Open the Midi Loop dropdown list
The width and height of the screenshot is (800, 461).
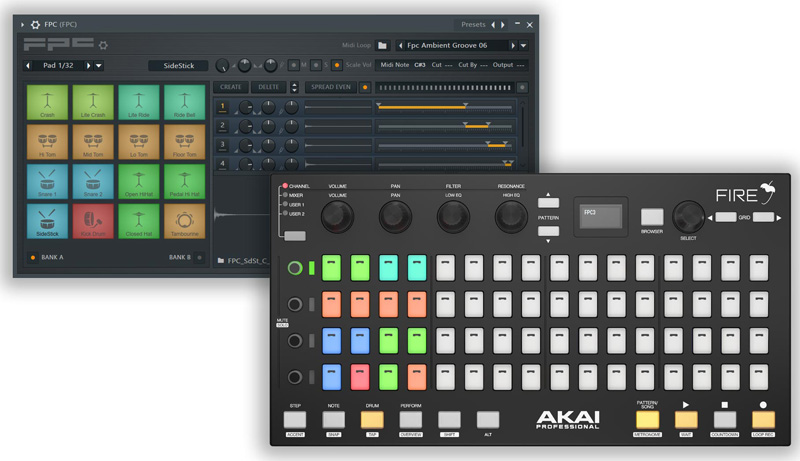pyautogui.click(x=523, y=45)
